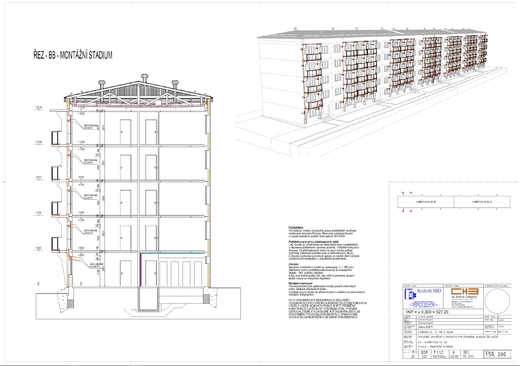The width and height of the screenshot is (520, 366).
Task: Click the scale box showing 150, 200
Action: [x=497, y=354]
